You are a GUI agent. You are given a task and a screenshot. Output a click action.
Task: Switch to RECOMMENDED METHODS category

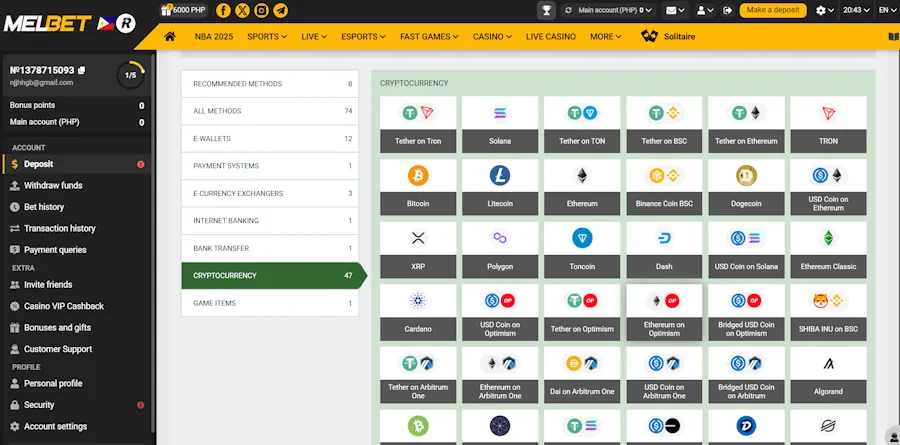[270, 84]
